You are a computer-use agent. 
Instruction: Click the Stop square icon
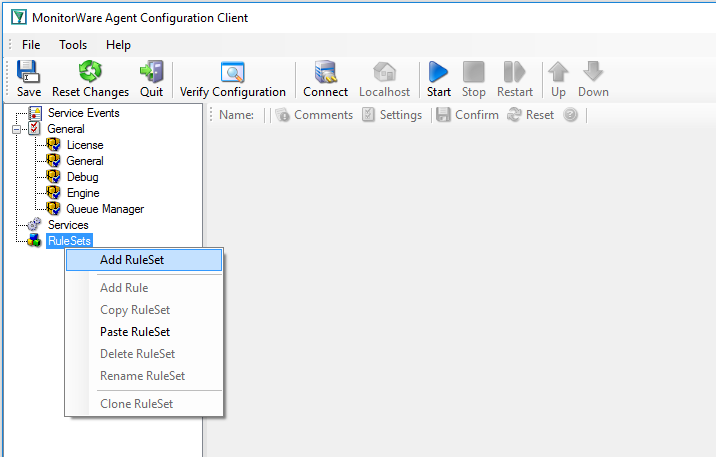(x=474, y=72)
